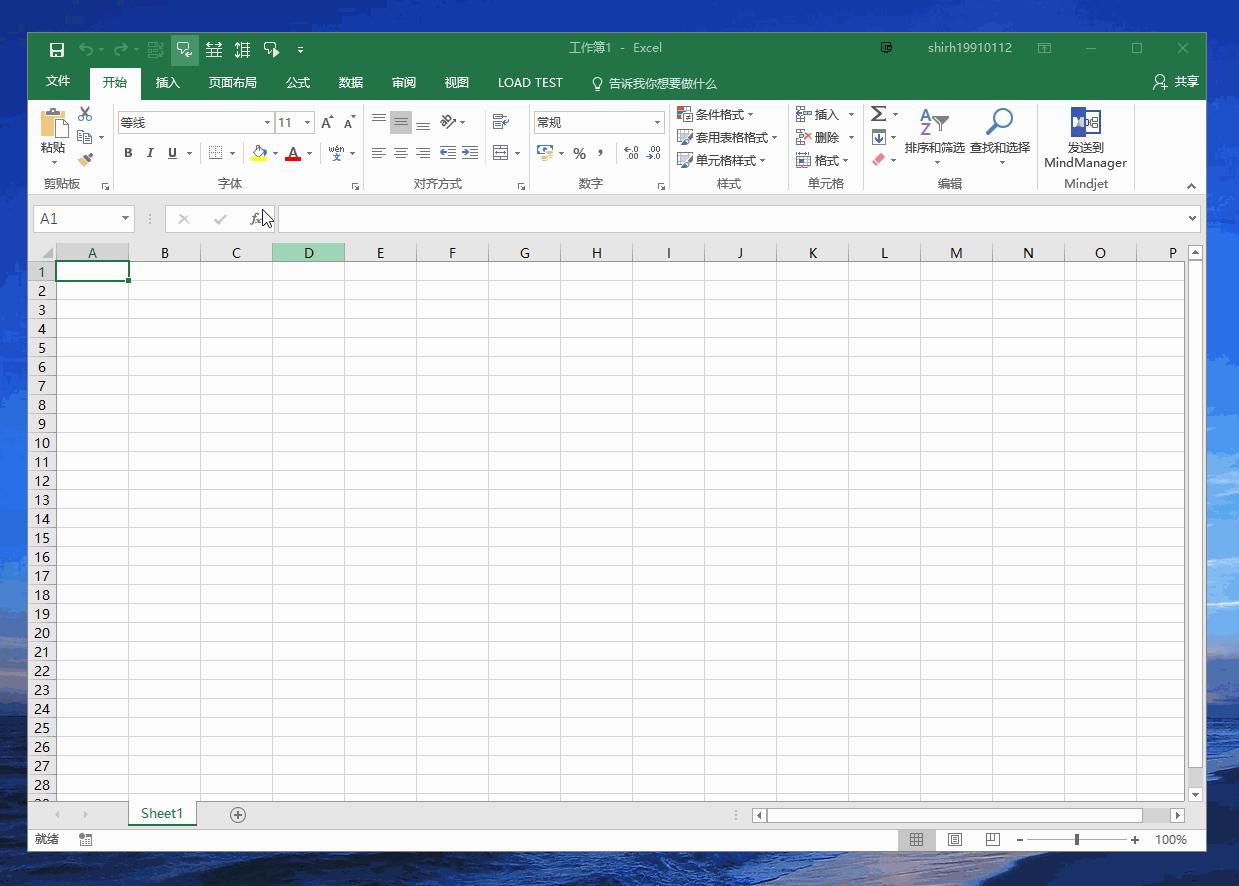The height and width of the screenshot is (886, 1239).
Task: Center cell text horizontally
Action: 401,153
